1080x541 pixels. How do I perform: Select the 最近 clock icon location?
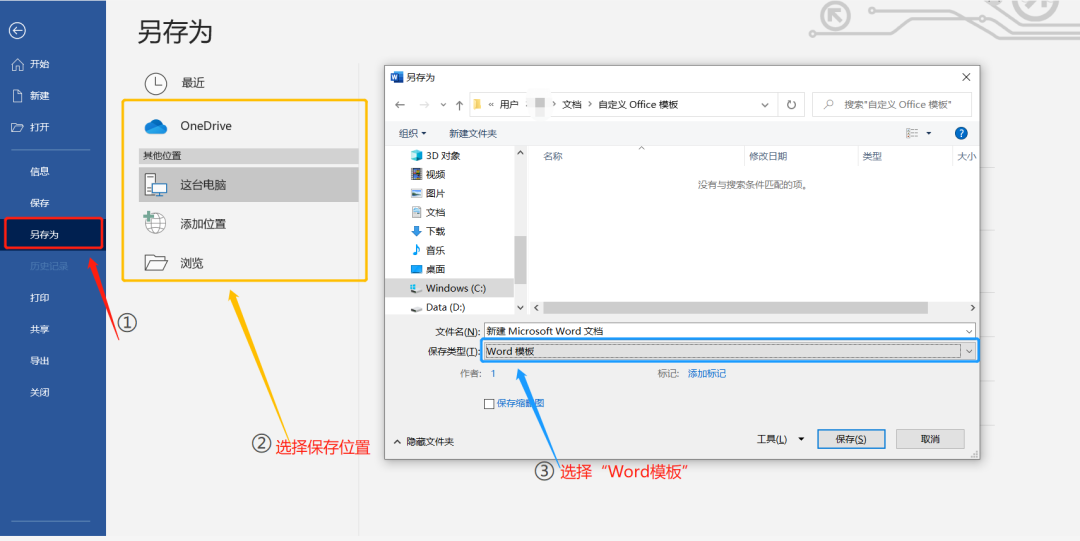156,83
